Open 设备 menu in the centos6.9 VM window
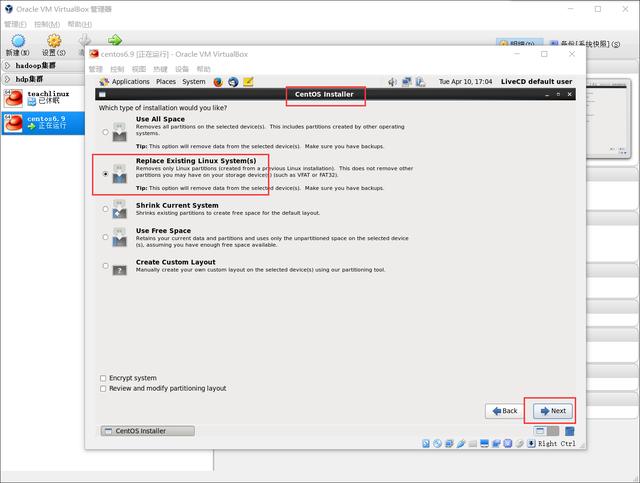640x483 pixels. [182, 69]
